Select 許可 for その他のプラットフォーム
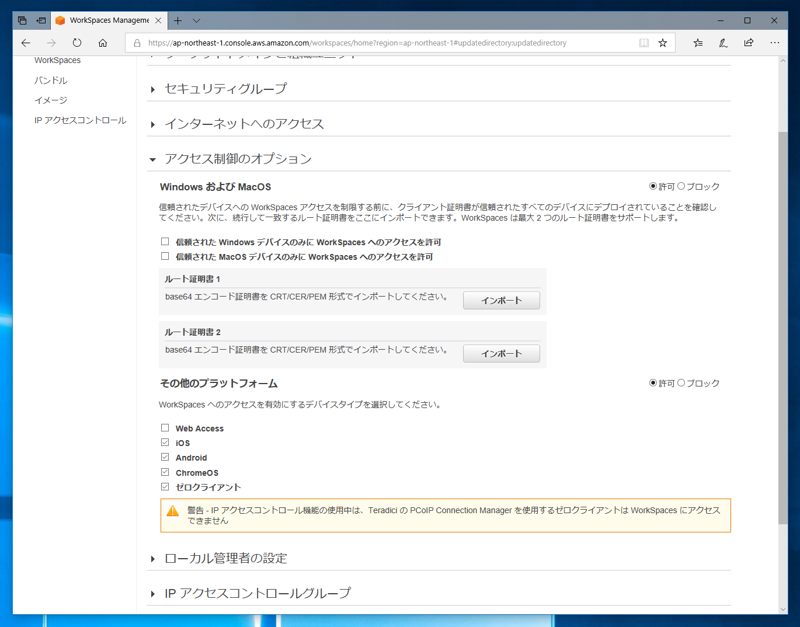Viewport: 800px width, 627px height. pos(653,383)
